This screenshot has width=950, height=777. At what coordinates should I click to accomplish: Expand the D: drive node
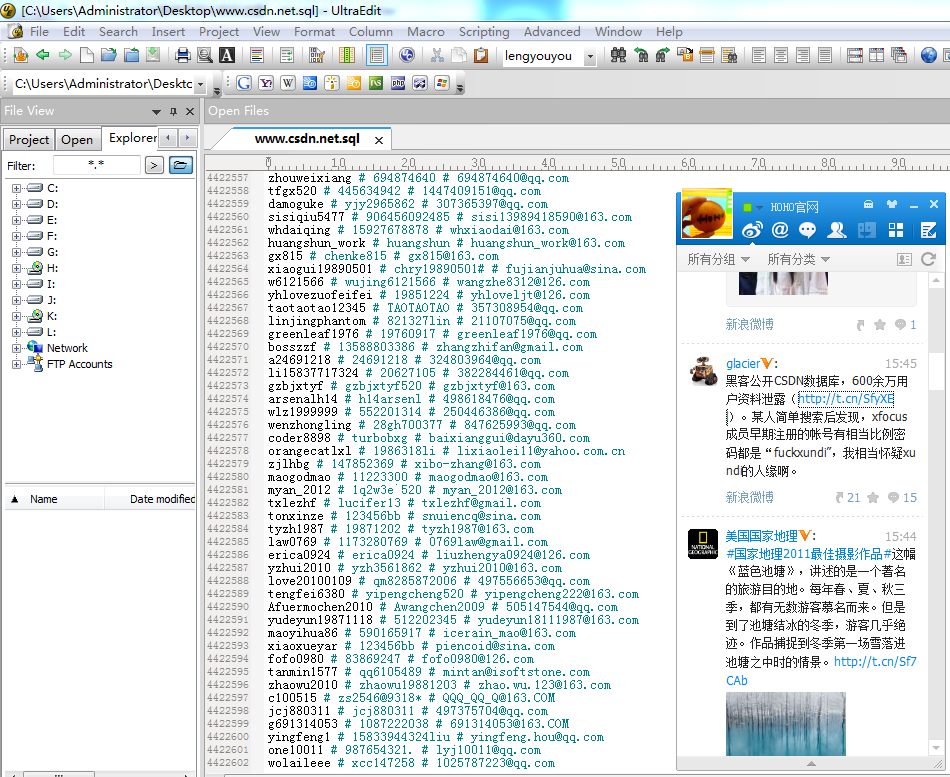coord(16,204)
